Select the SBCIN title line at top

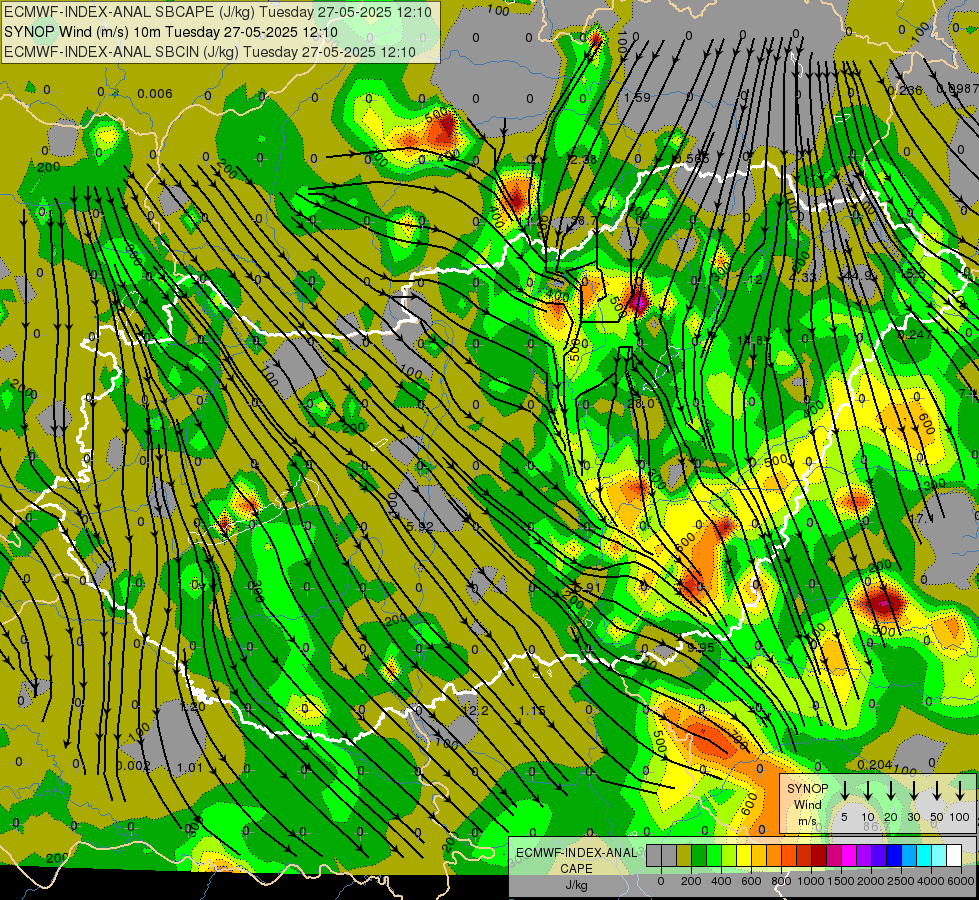[210, 52]
